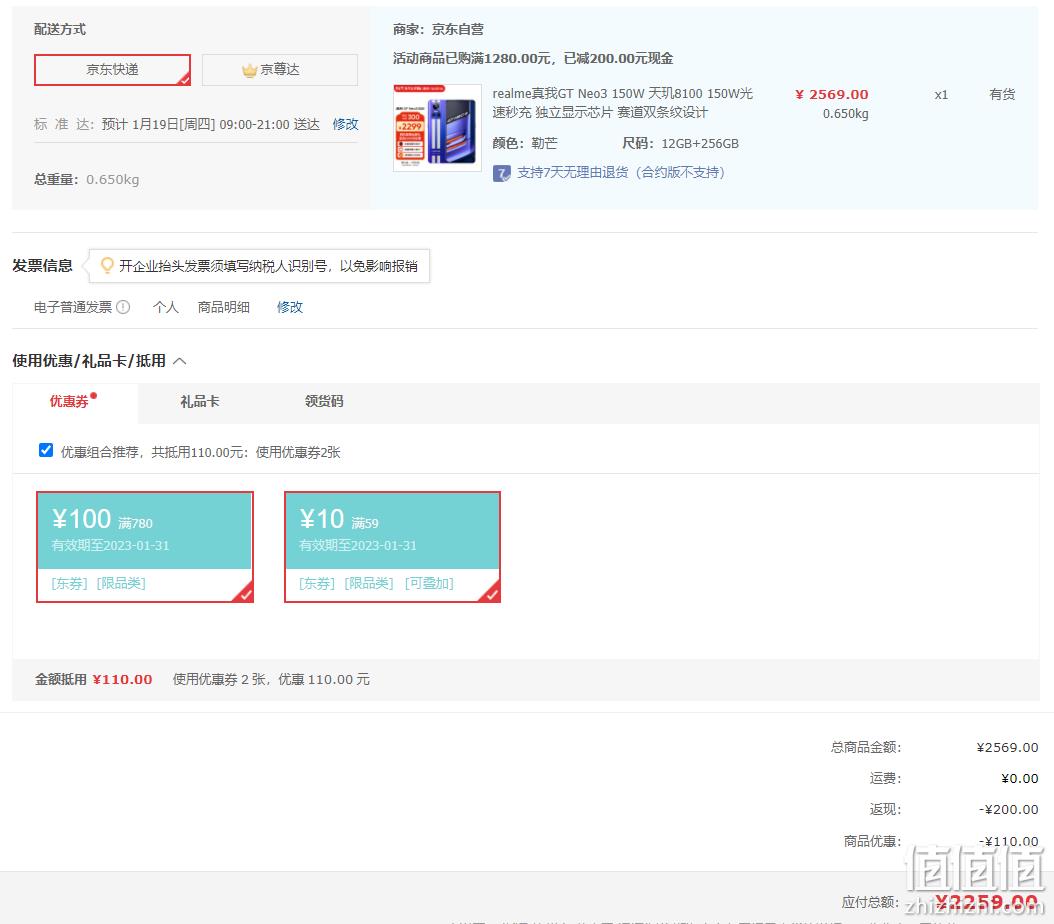The width and height of the screenshot is (1054, 924).
Task: Click the invoice tip lightbulb icon
Action: click(x=106, y=265)
